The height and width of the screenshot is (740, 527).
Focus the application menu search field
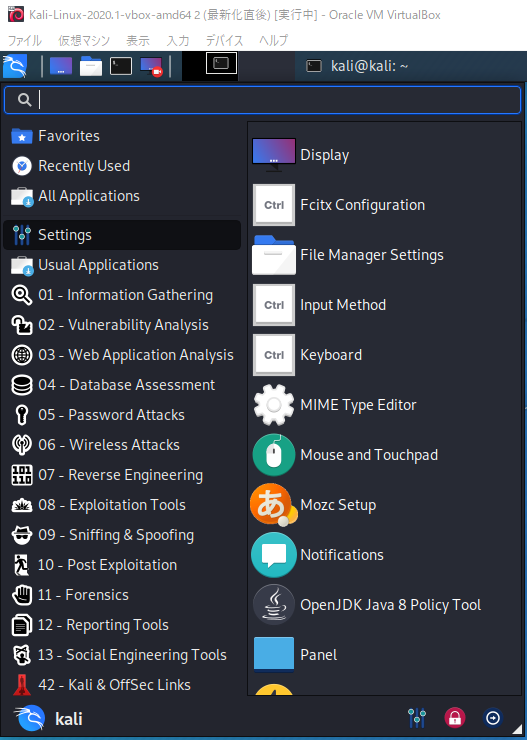[x=262, y=100]
